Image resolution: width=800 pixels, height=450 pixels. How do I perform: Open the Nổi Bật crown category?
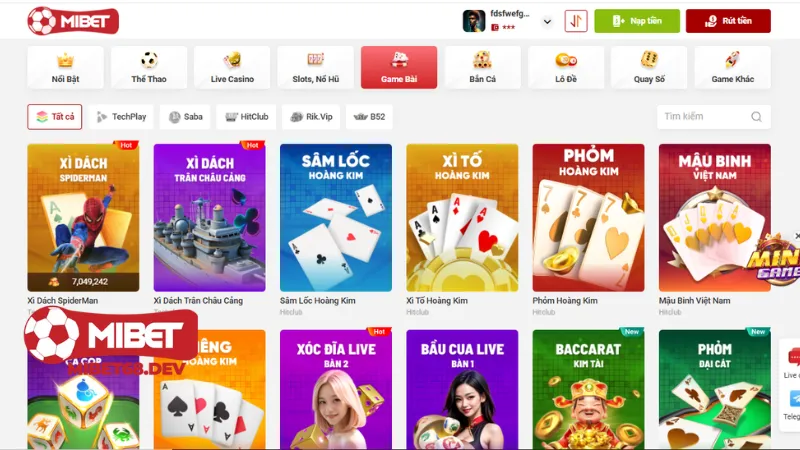(65, 67)
